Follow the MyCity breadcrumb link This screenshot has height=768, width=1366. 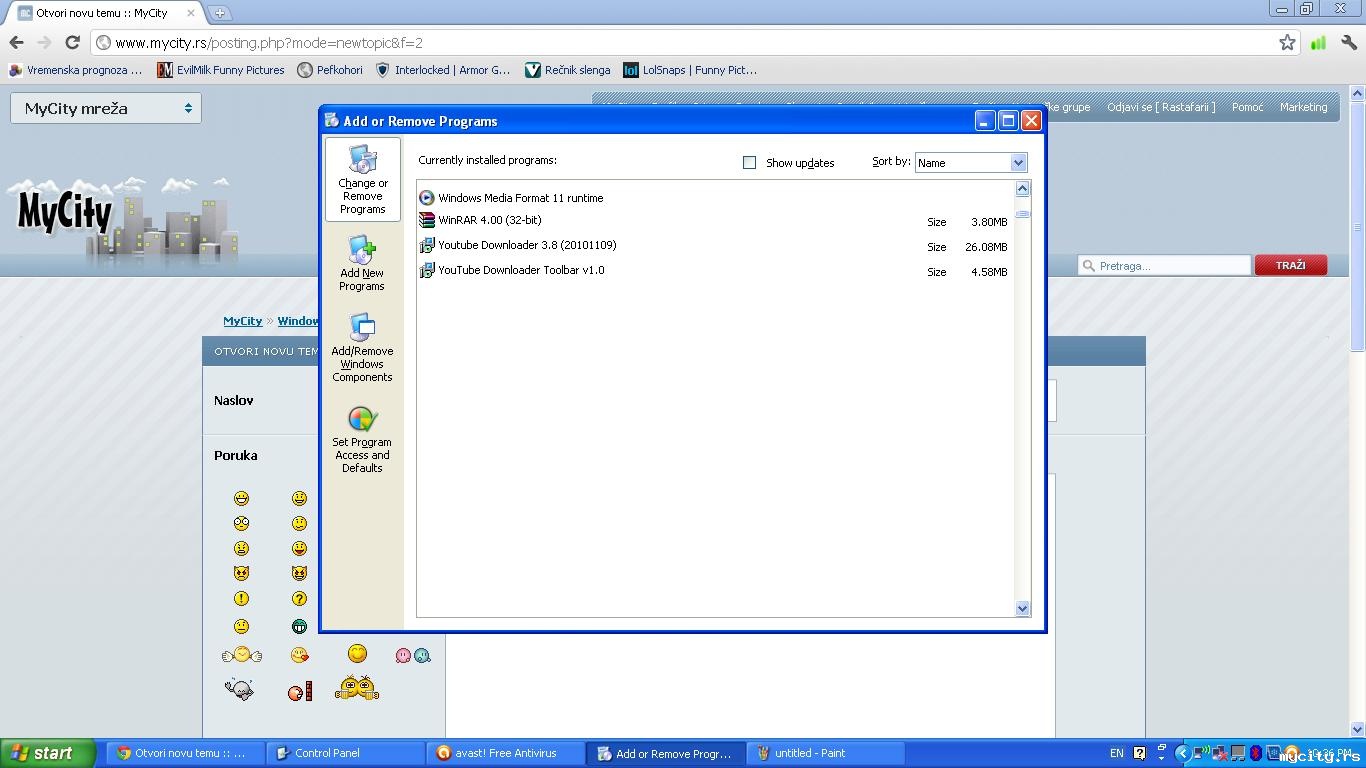pyautogui.click(x=243, y=321)
